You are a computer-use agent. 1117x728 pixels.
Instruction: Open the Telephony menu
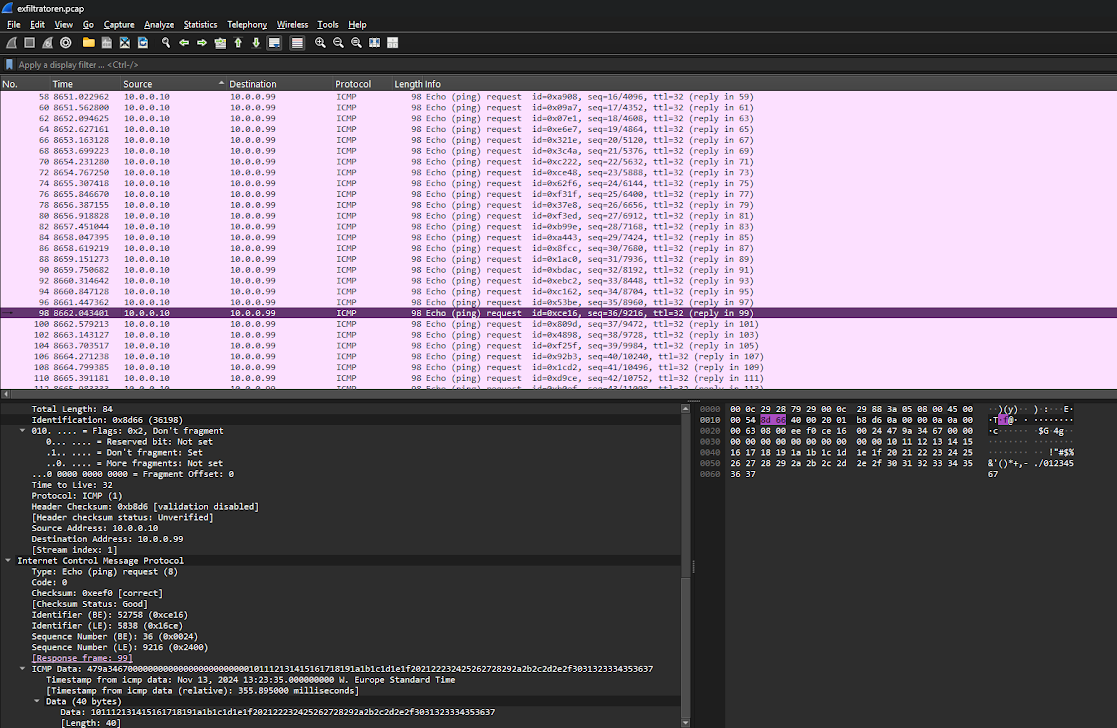[x=247, y=24]
